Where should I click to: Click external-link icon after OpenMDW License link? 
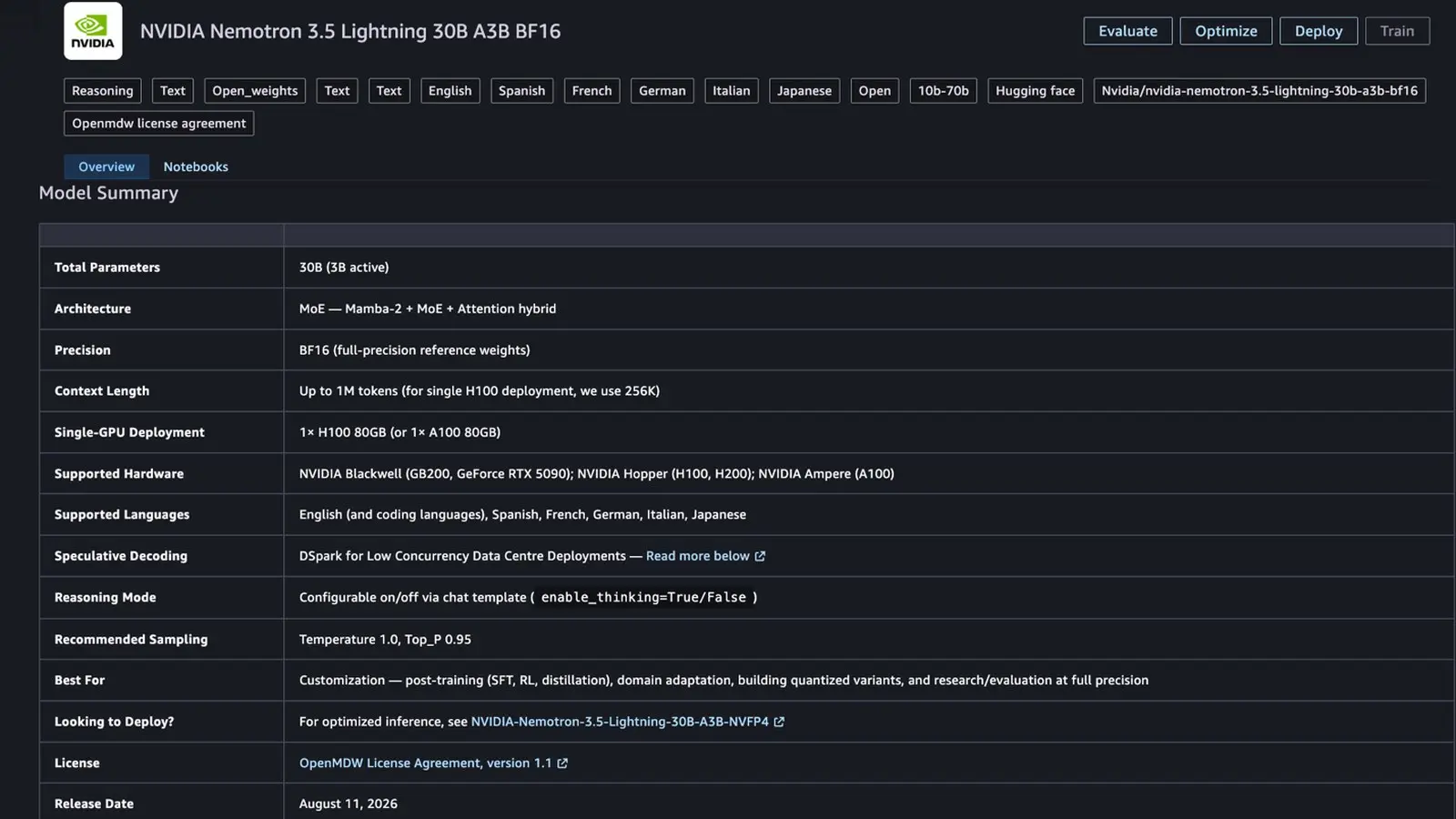click(562, 763)
